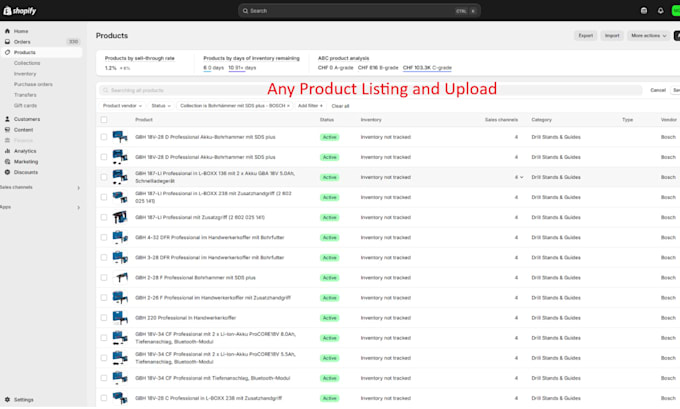Open the 6 0 days inventory link
Viewport: 680px width, 409px height.
point(213,68)
